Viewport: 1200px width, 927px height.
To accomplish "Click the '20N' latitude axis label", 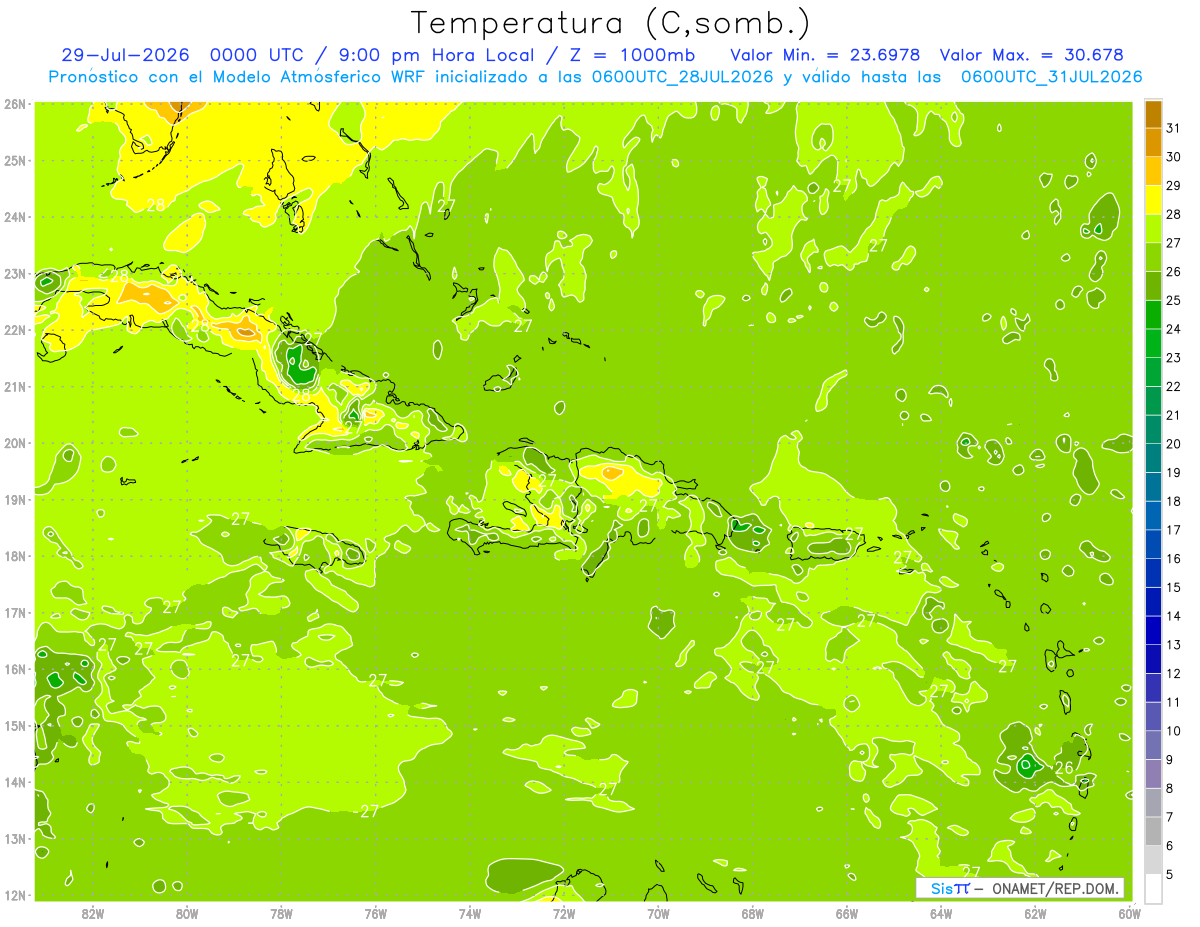I will 14,443.
